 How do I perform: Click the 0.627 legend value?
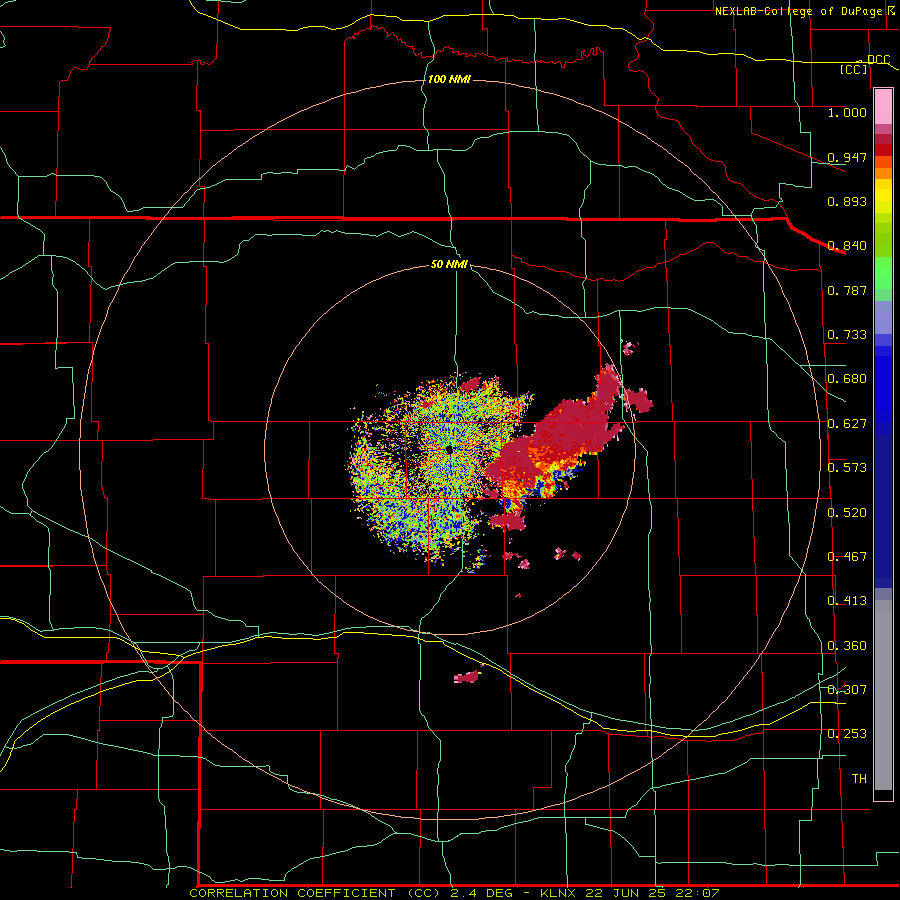pyautogui.click(x=847, y=424)
